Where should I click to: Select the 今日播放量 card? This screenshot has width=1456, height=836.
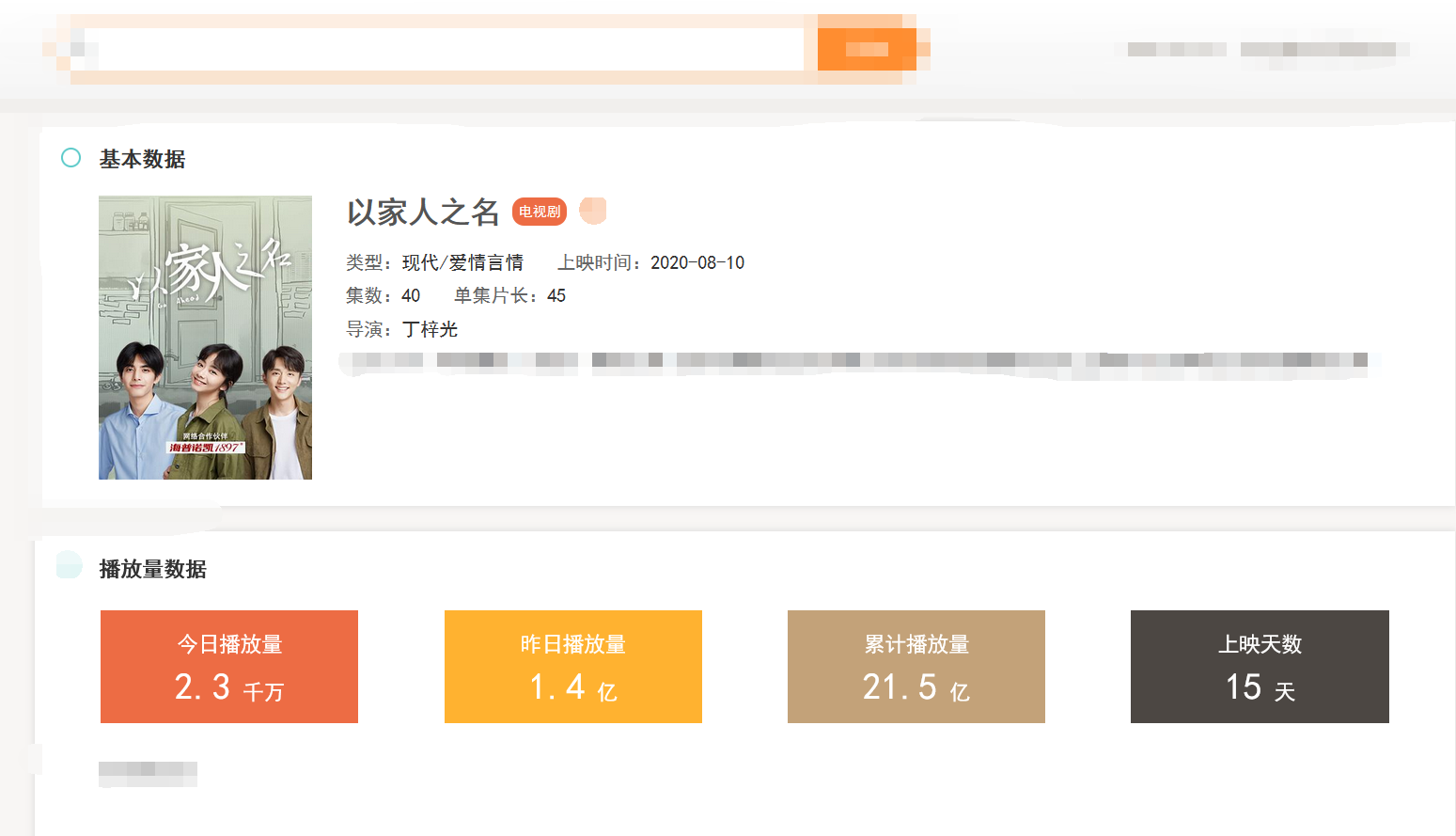(229, 667)
